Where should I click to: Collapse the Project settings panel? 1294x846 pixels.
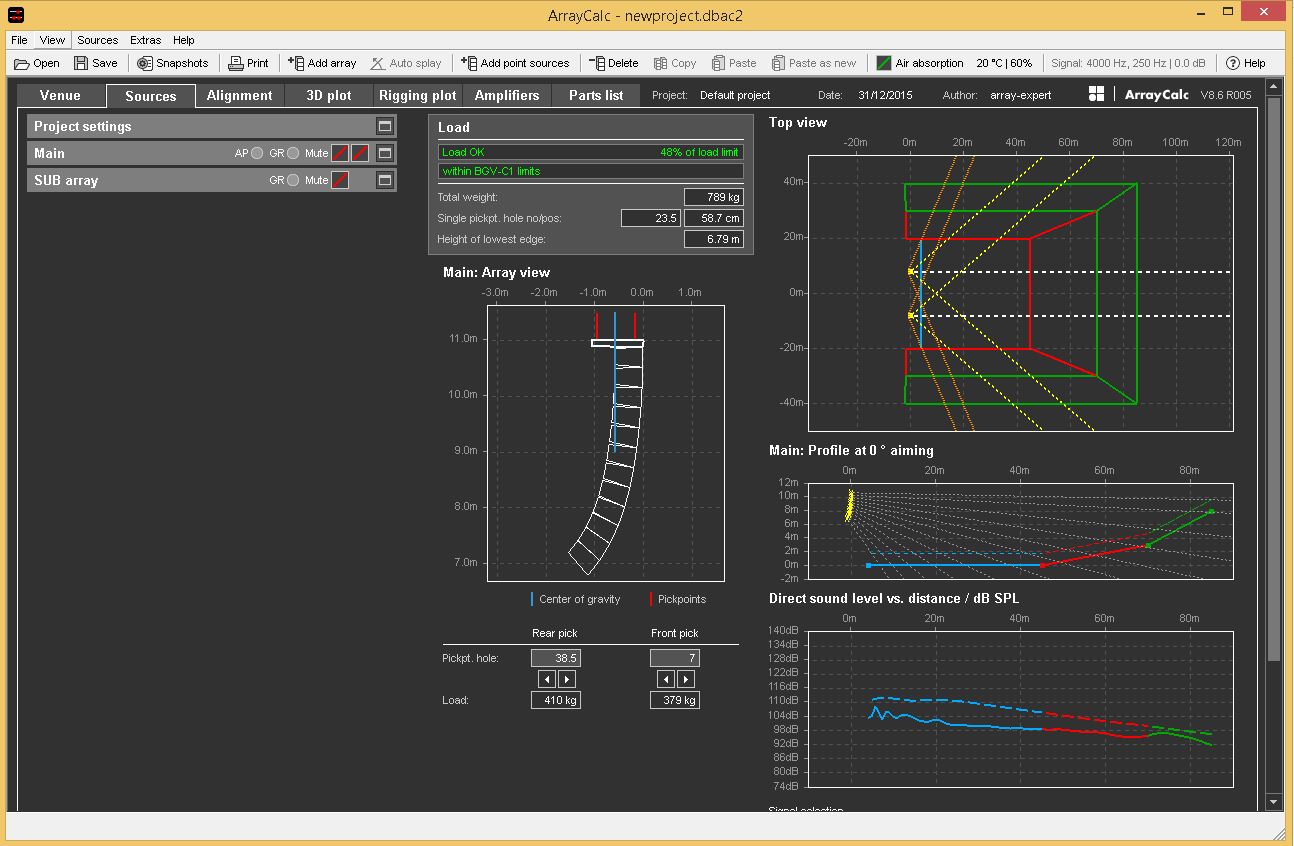click(x=384, y=126)
